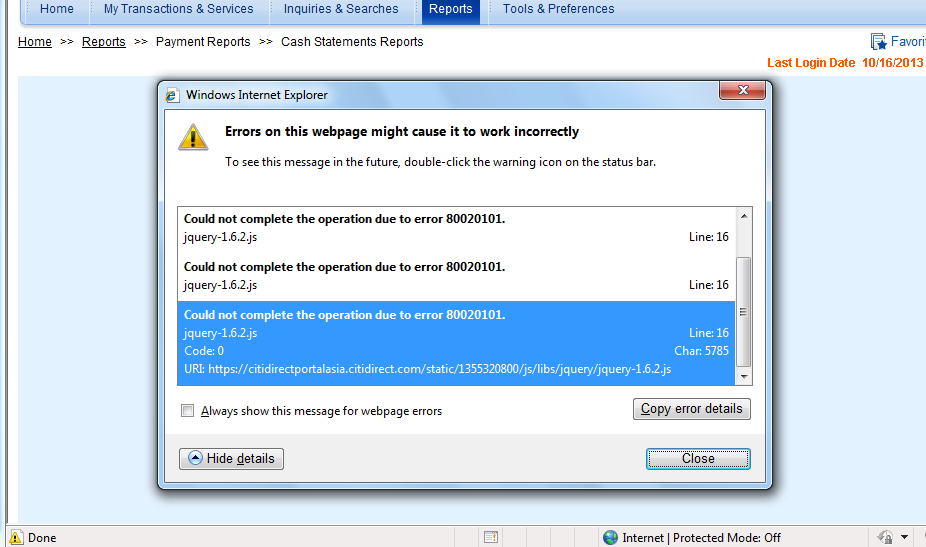Click Cash Statements Reports breadcrumb text

point(352,42)
